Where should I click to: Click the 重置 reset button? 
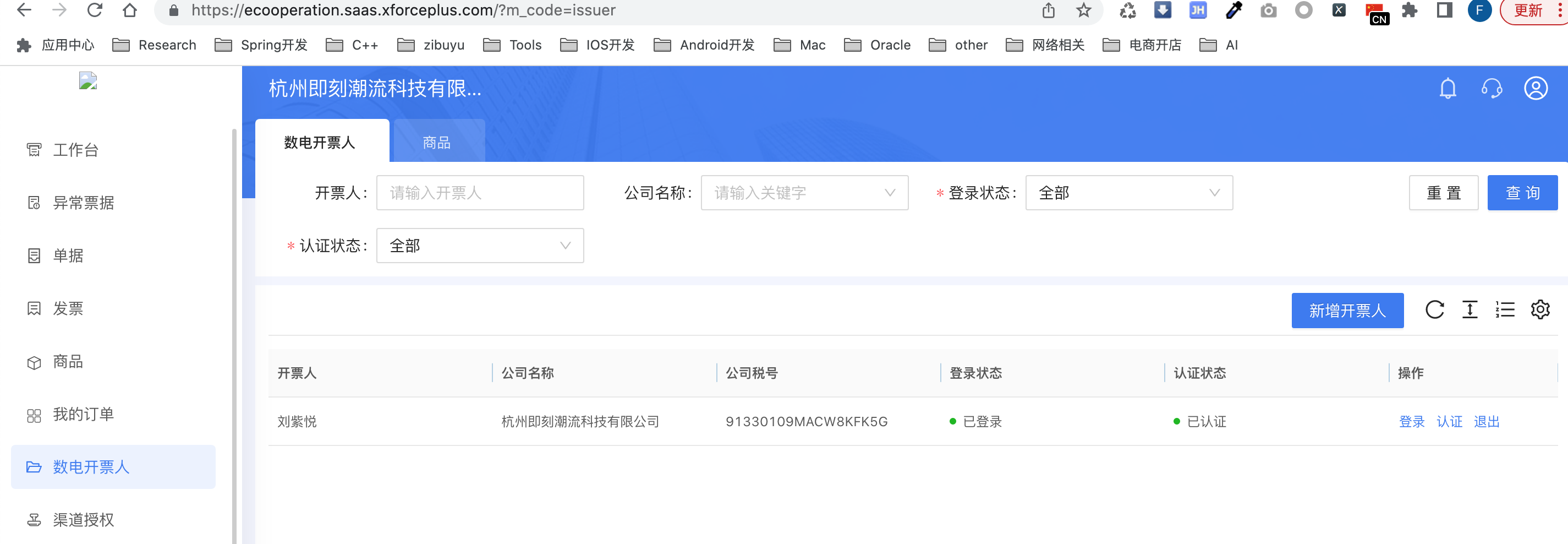point(1443,193)
